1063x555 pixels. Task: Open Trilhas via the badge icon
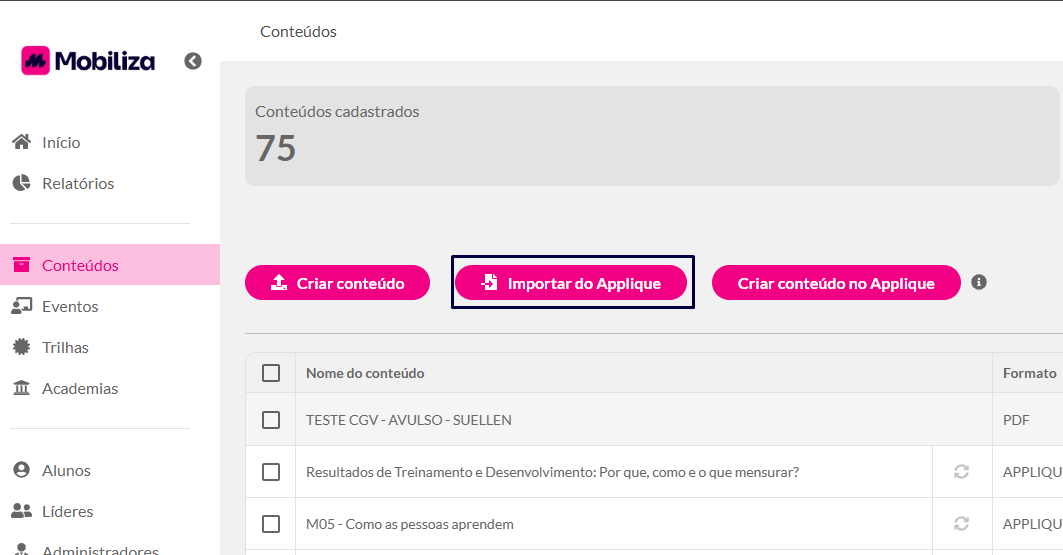point(22,347)
